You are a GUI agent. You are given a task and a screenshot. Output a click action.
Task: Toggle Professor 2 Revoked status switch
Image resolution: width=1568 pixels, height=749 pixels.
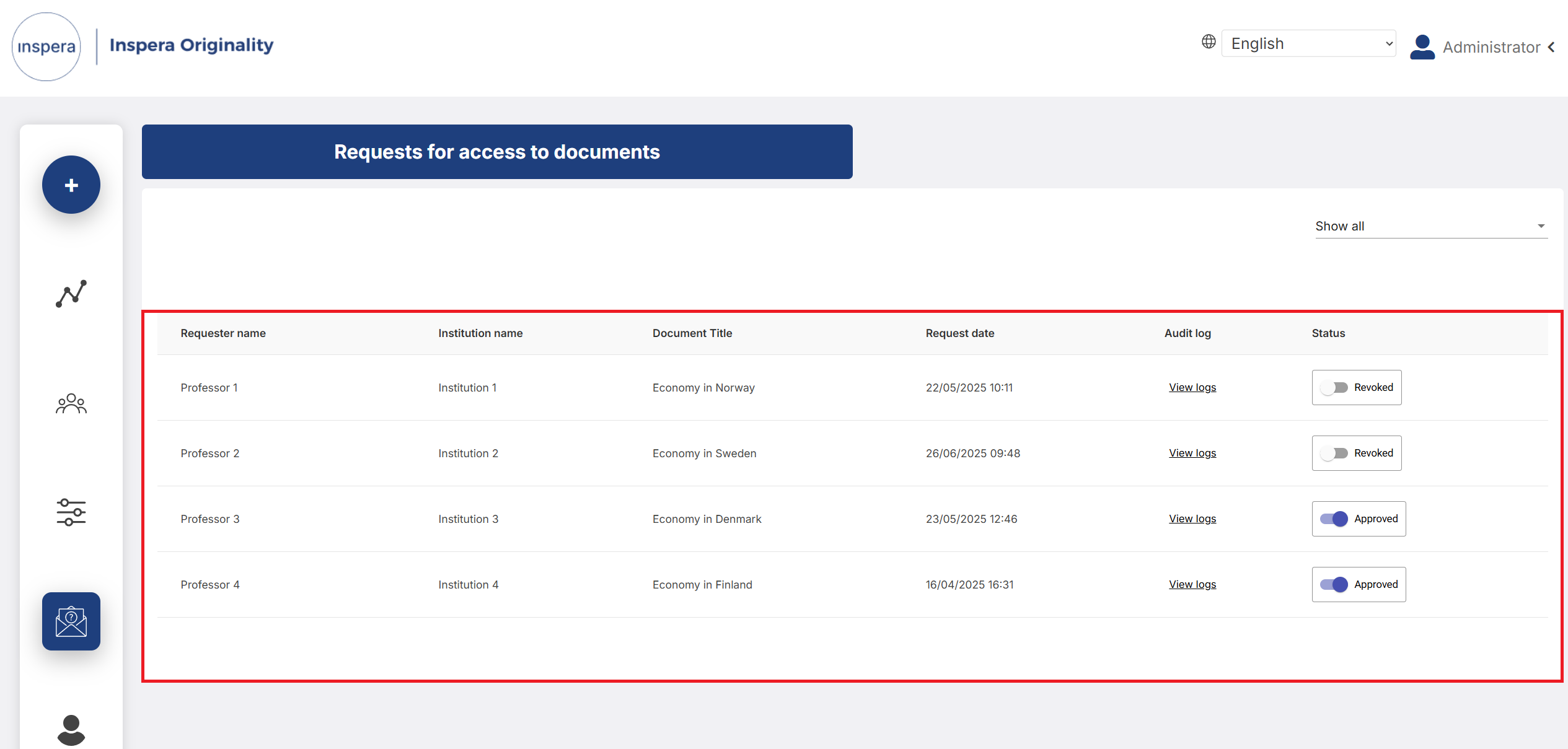tap(1334, 453)
